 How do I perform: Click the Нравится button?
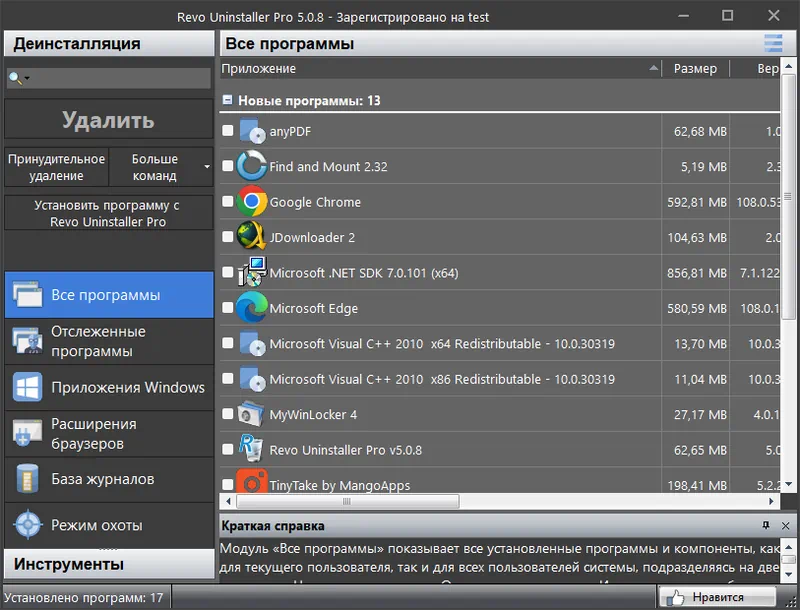(717, 597)
